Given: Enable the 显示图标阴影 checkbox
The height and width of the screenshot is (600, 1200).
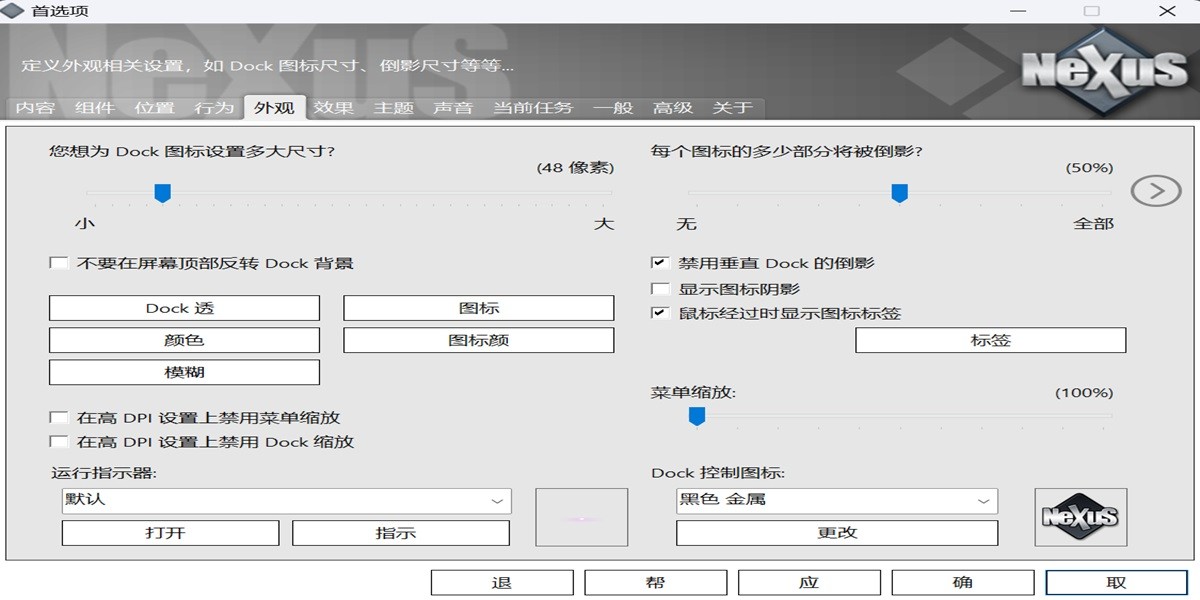Looking at the screenshot, I should pyautogui.click(x=658, y=287).
